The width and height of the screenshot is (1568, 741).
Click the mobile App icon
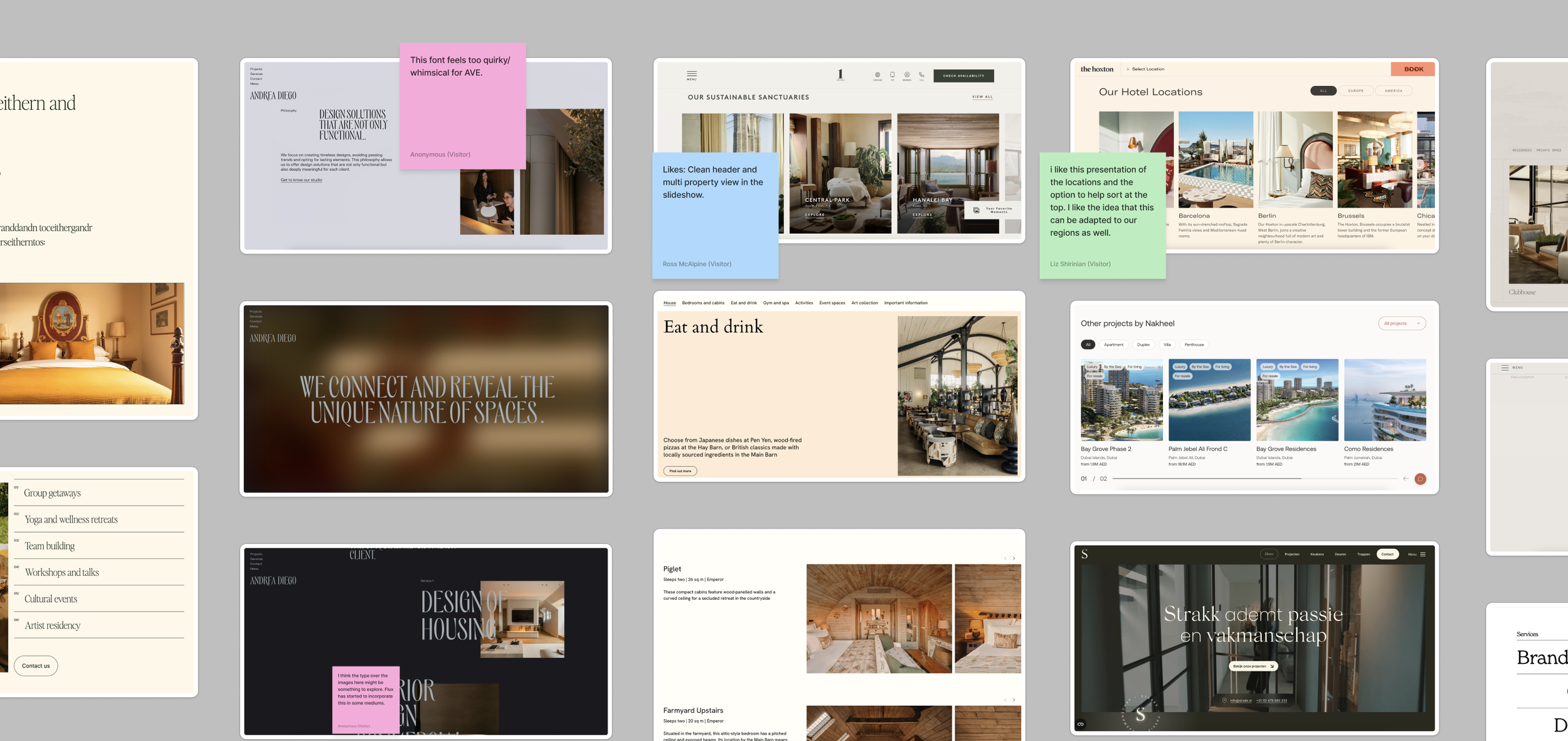click(x=892, y=75)
